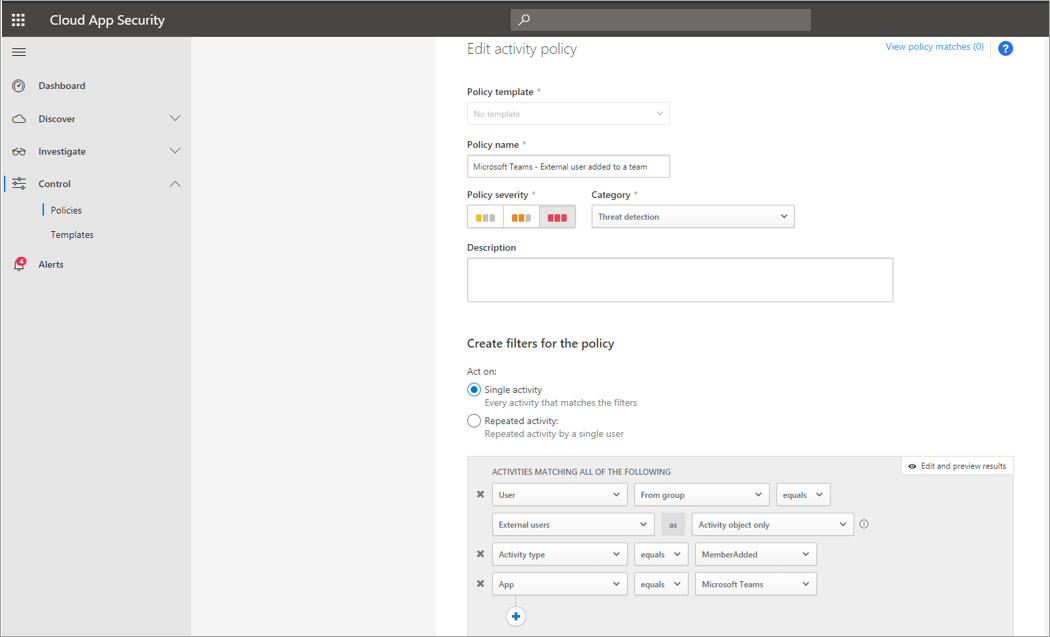
Task: Remove the Activity type filter with its X
Action: tap(480, 554)
